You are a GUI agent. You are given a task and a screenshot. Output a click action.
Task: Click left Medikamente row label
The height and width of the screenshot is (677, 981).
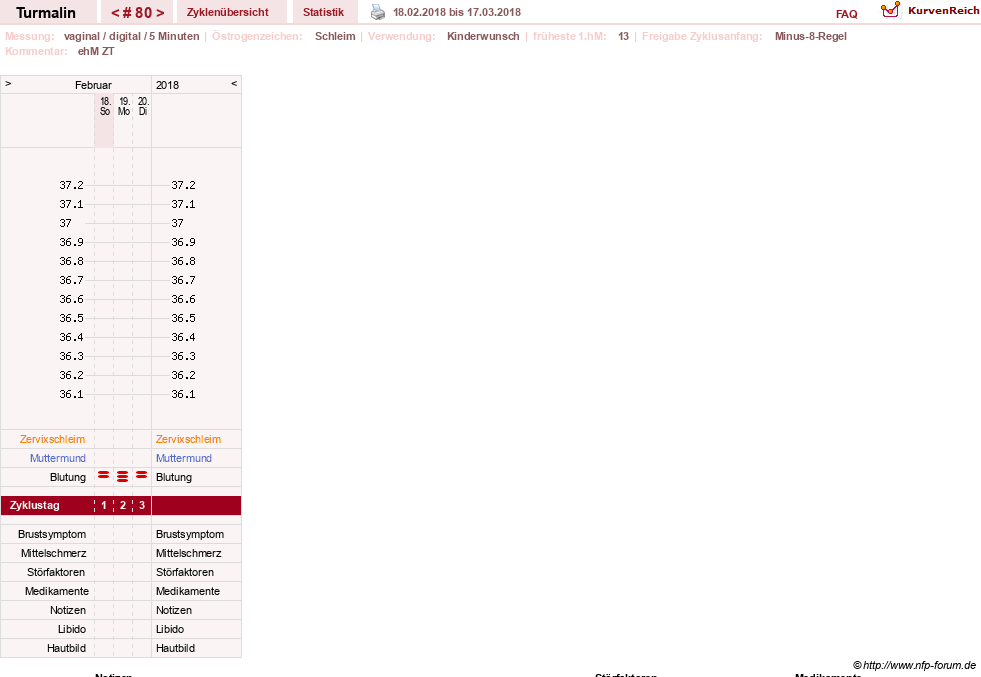57,591
